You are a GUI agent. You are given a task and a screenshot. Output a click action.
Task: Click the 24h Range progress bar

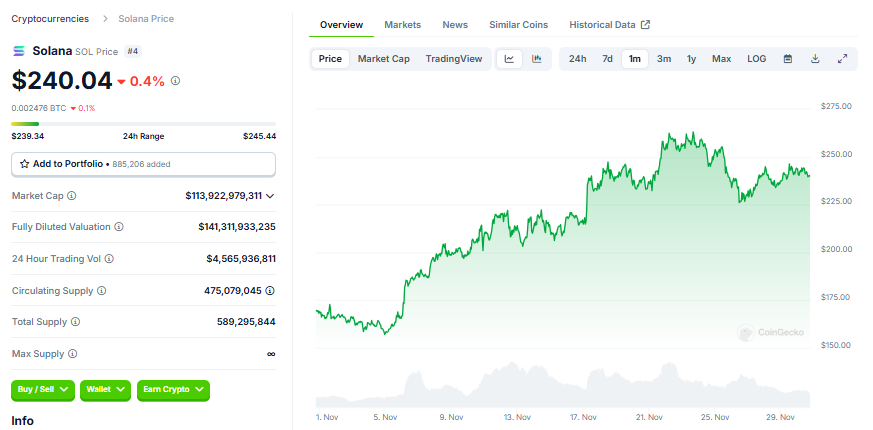click(143, 124)
